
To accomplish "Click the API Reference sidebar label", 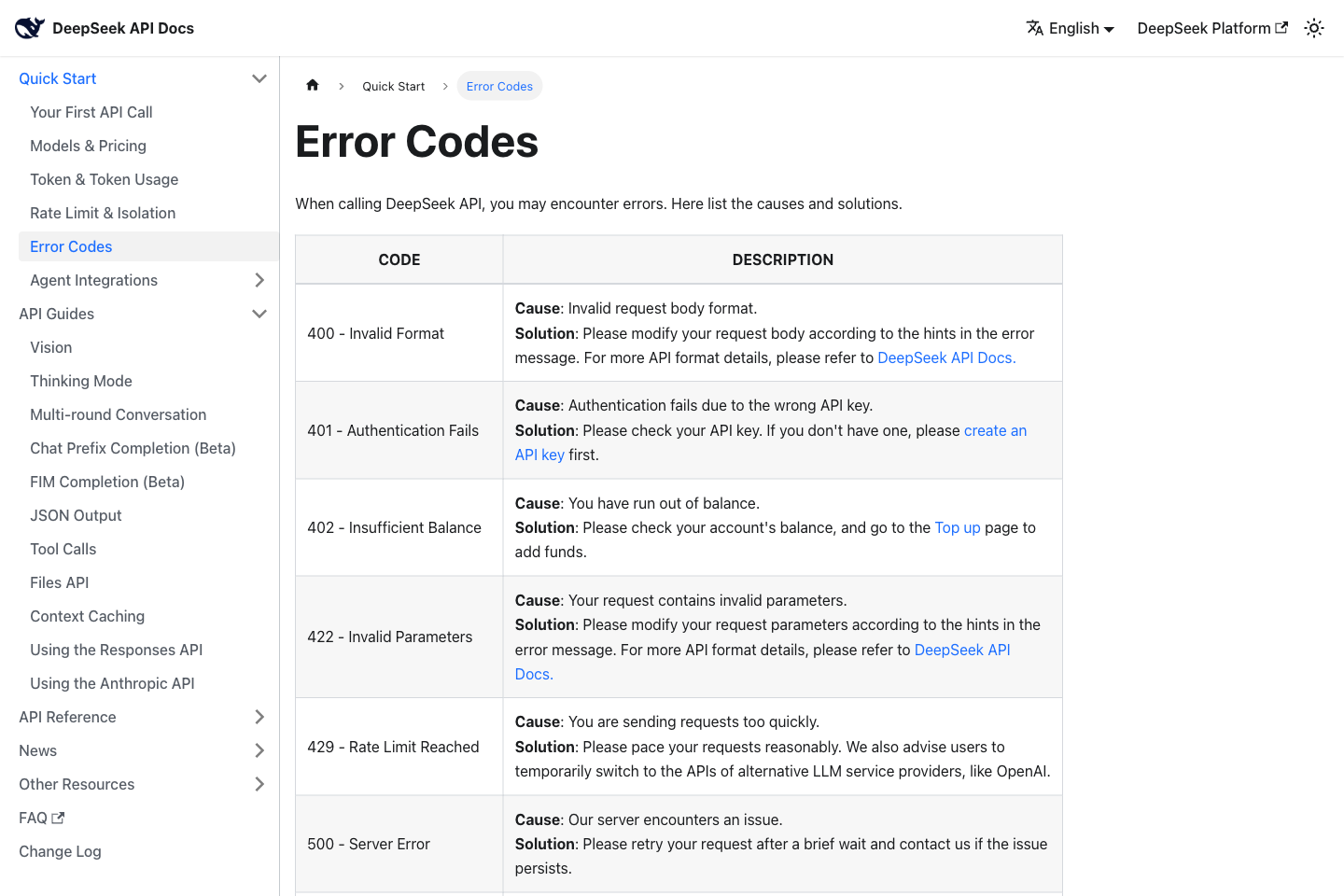I will [x=67, y=717].
